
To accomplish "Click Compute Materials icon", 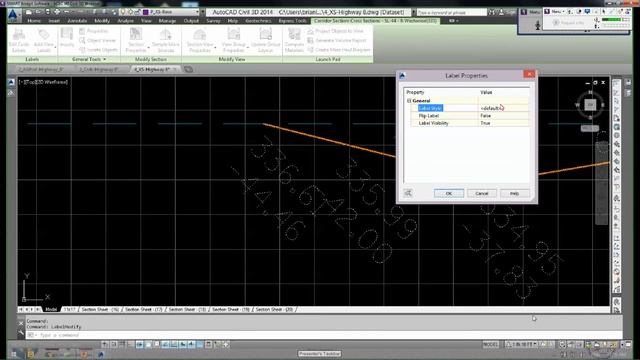I will tap(294, 40).
